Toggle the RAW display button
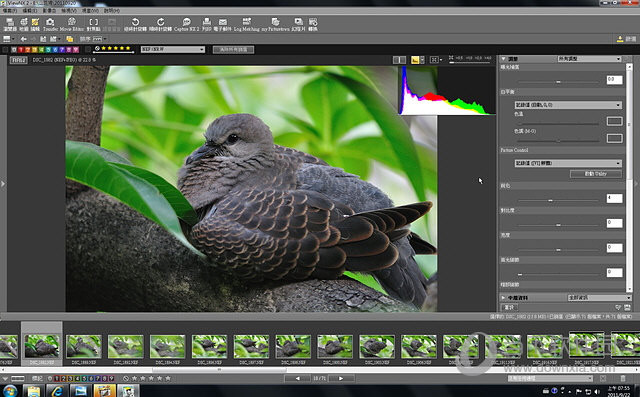Screen dimensions: 640x397 point(19,60)
